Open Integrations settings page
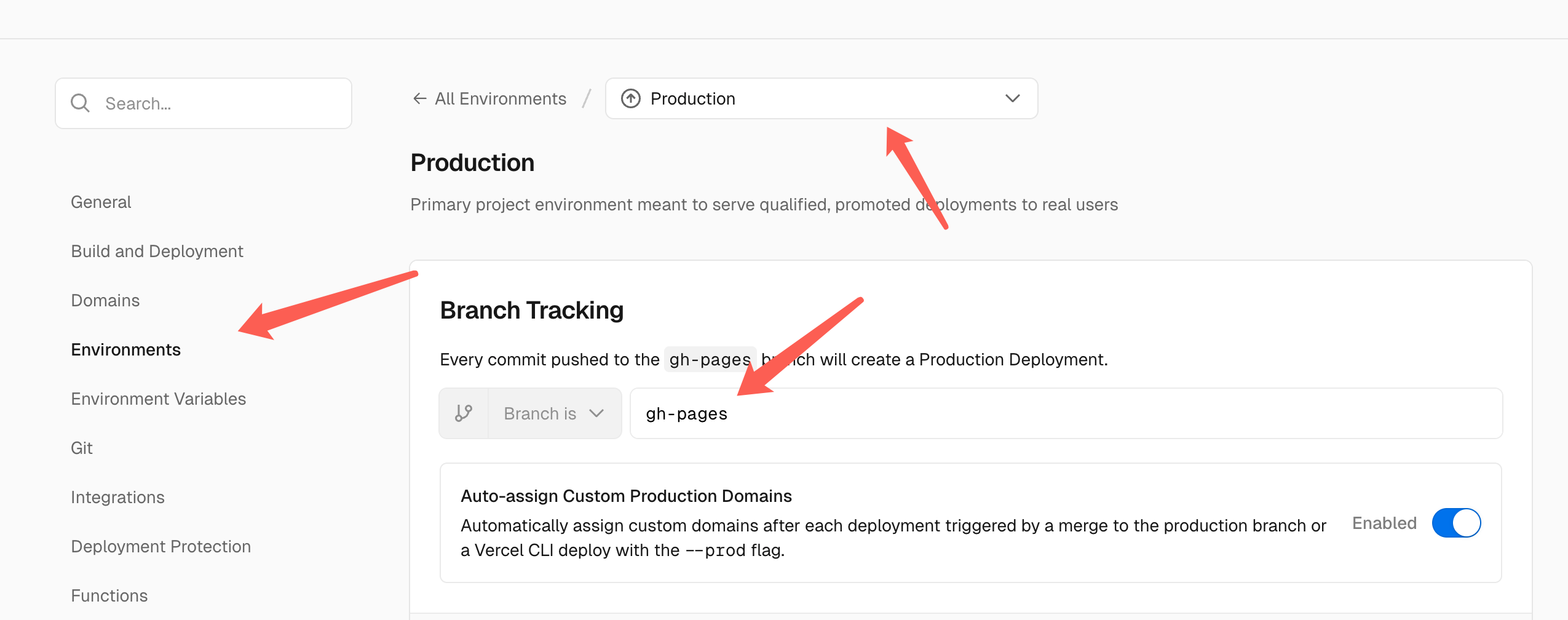Viewport: 1568px width, 620px height. coord(117,497)
